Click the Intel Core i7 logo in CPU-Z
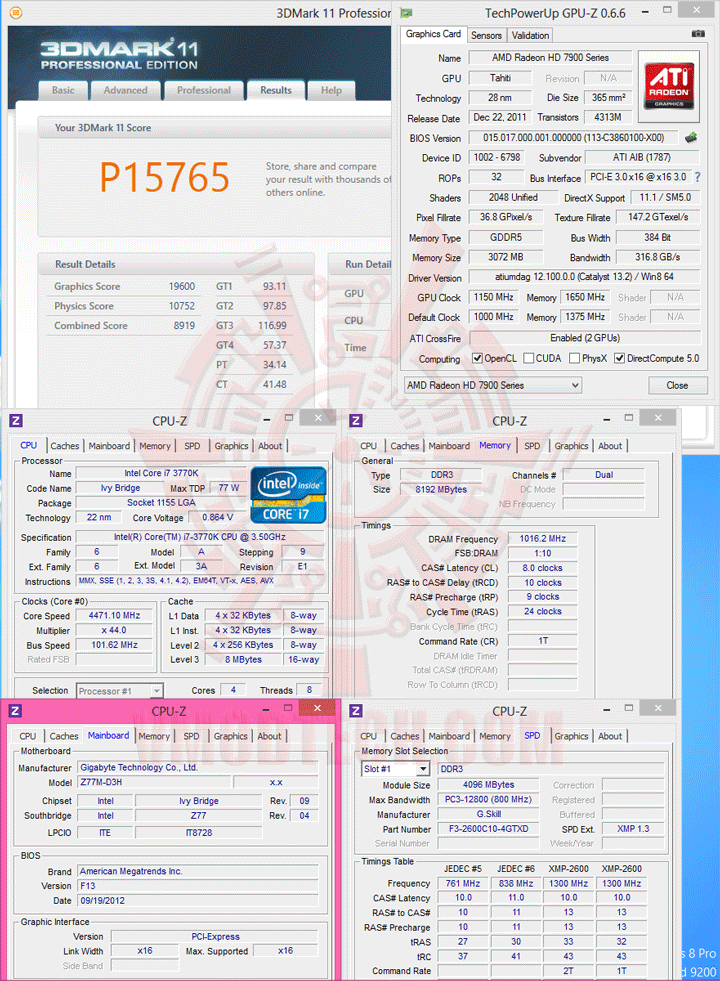720x981 pixels. (288, 495)
